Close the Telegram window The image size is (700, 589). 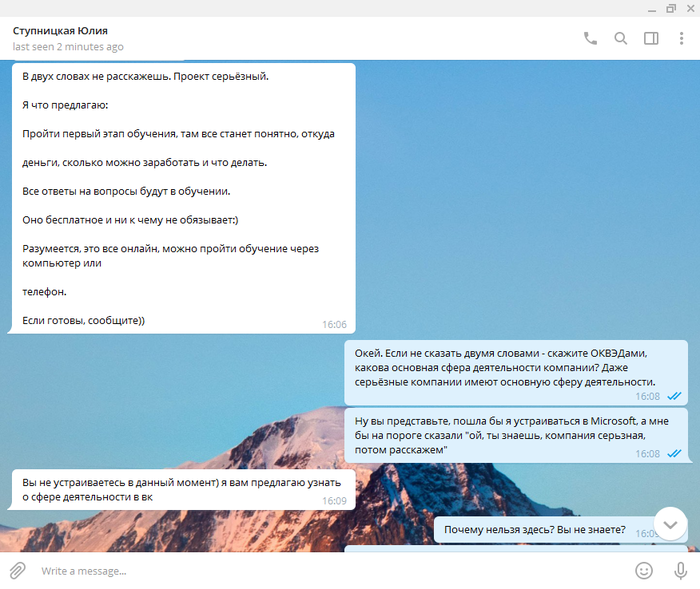pos(689,8)
